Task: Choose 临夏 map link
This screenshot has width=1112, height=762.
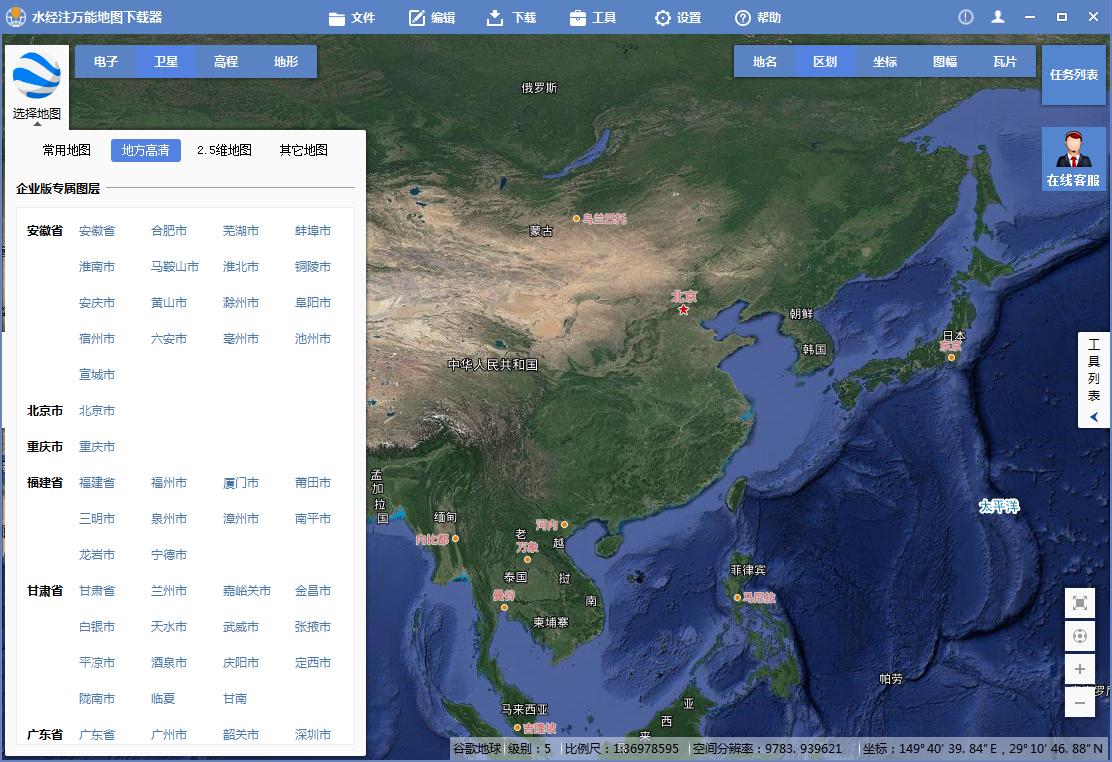Action: pyautogui.click(x=163, y=699)
